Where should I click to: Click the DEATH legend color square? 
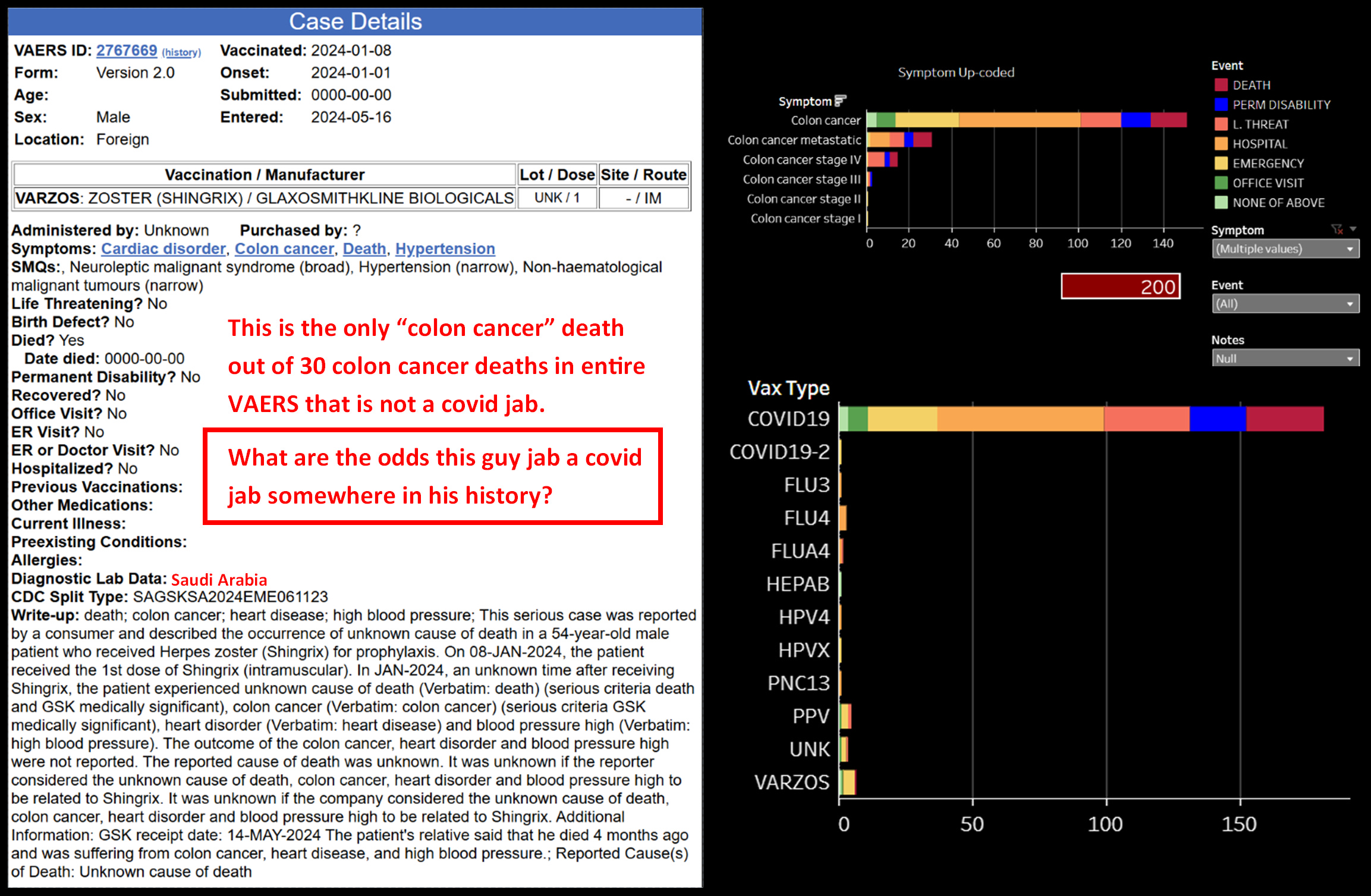coord(1221,85)
